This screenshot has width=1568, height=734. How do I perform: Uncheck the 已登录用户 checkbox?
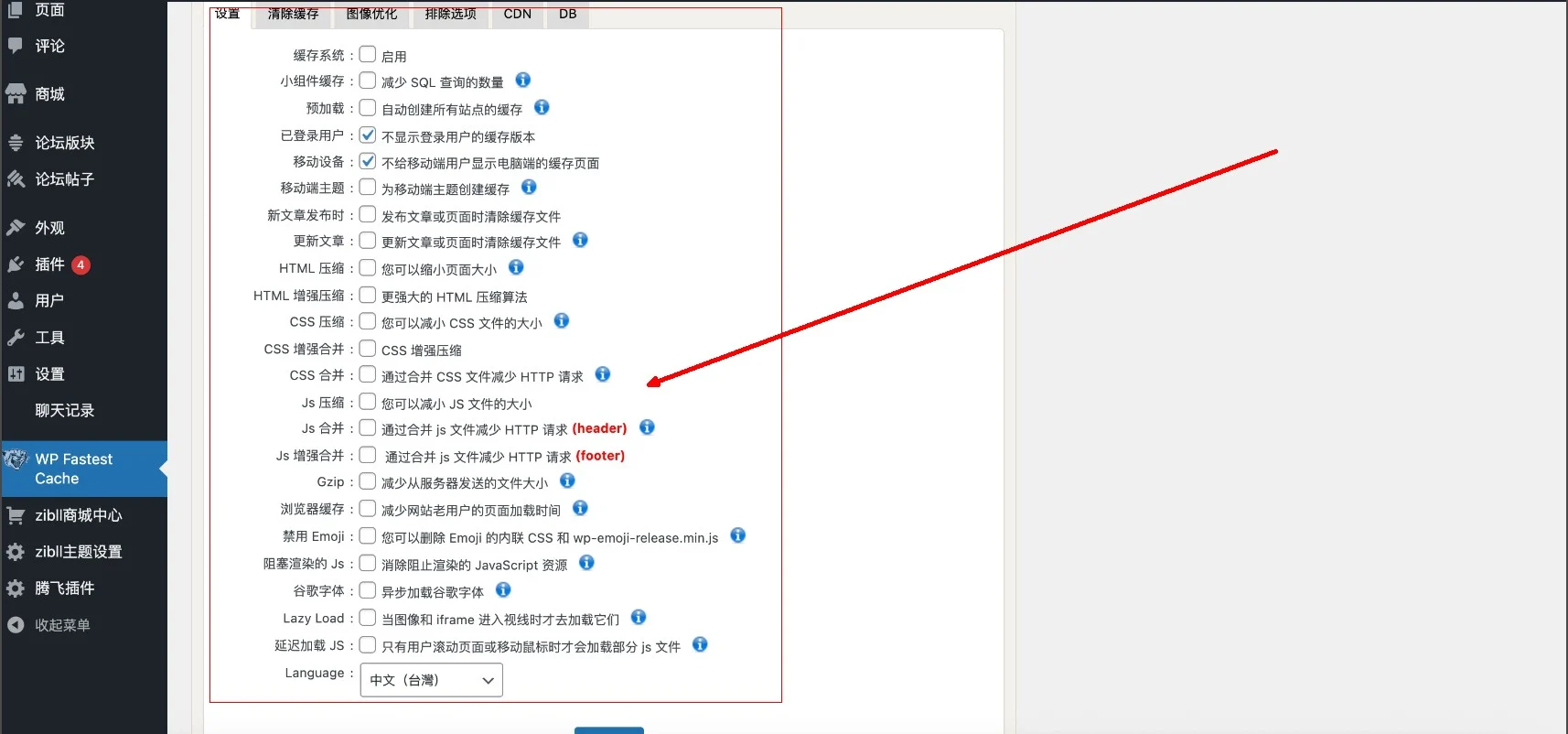pos(368,135)
